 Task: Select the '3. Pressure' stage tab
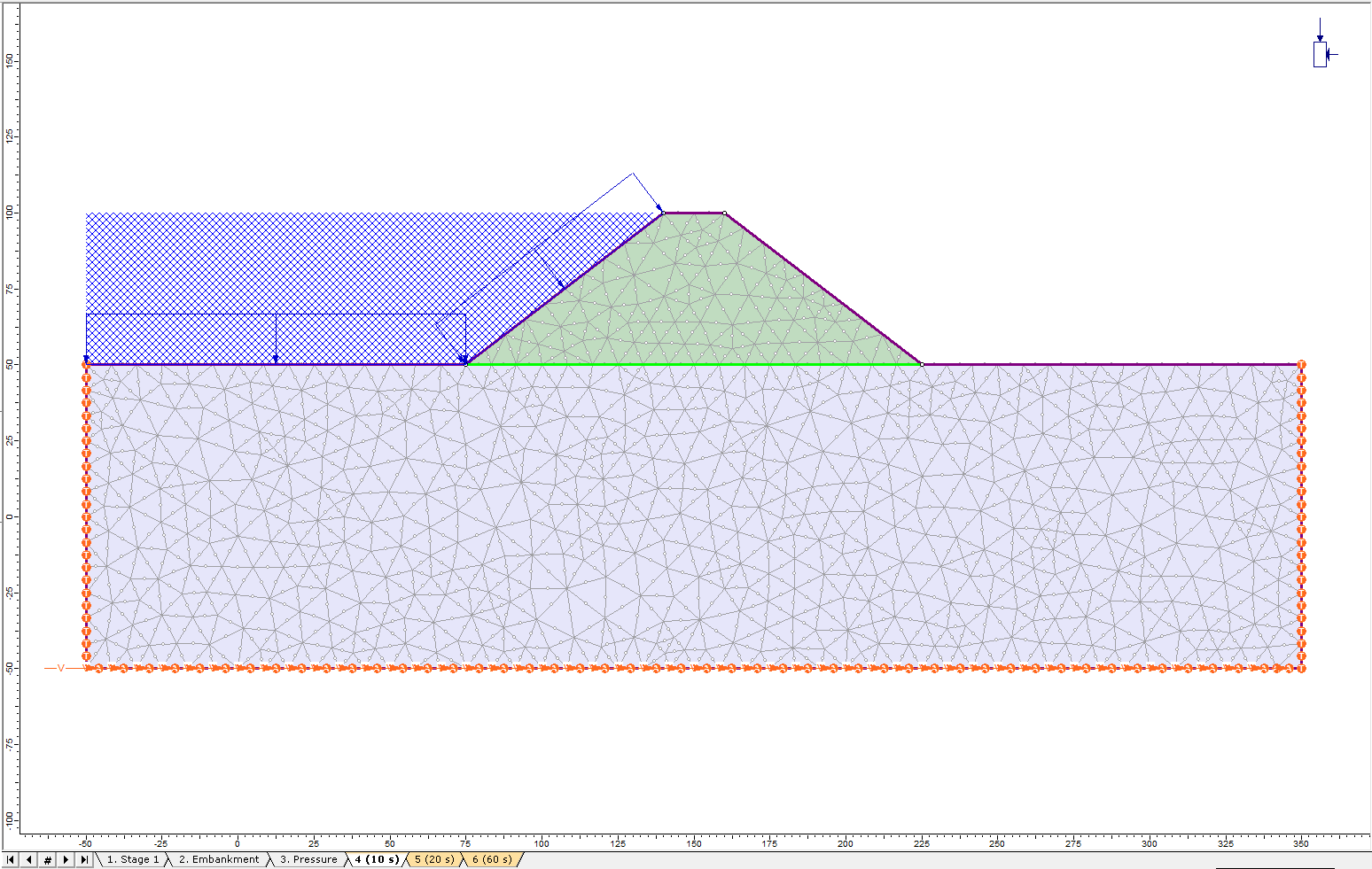[308, 859]
